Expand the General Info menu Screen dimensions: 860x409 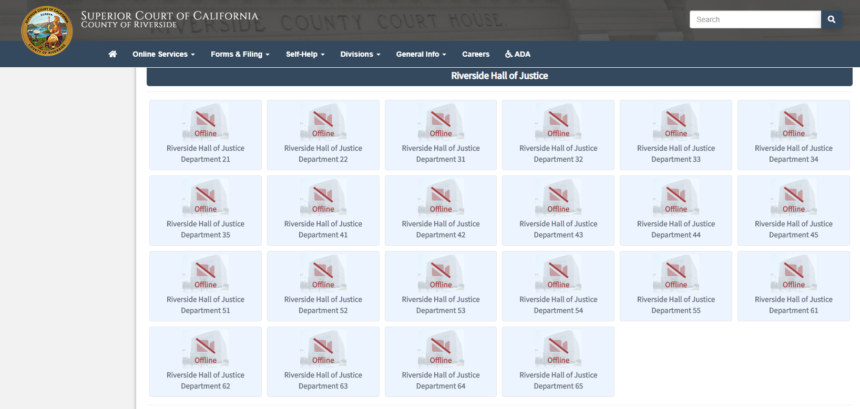(421, 54)
